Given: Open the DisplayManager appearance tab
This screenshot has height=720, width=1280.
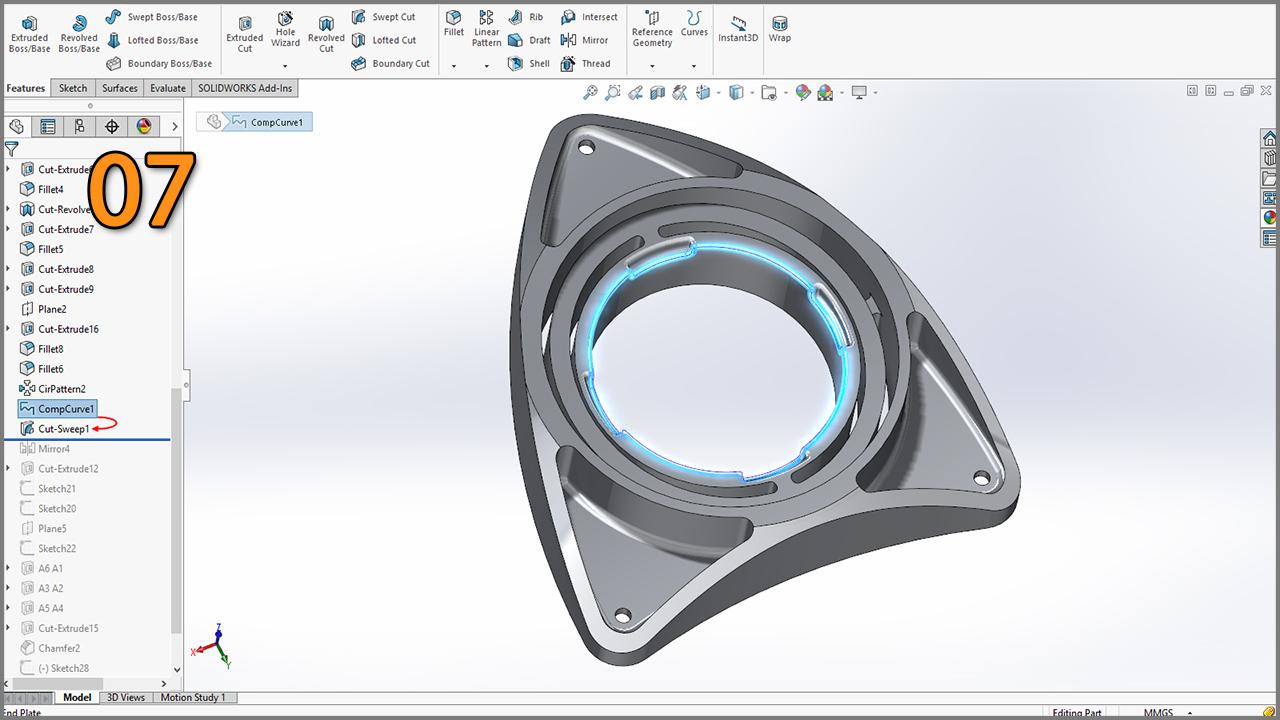Looking at the screenshot, I should (x=144, y=126).
